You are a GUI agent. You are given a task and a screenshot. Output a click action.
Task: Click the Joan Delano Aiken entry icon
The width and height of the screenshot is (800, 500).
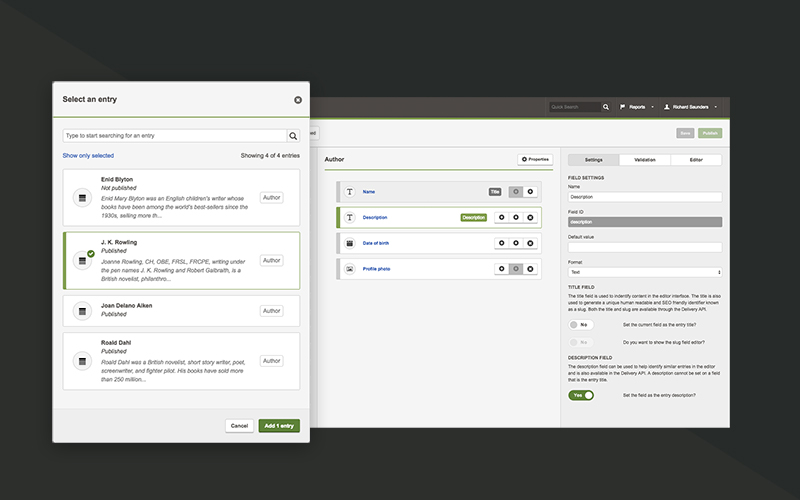82,311
